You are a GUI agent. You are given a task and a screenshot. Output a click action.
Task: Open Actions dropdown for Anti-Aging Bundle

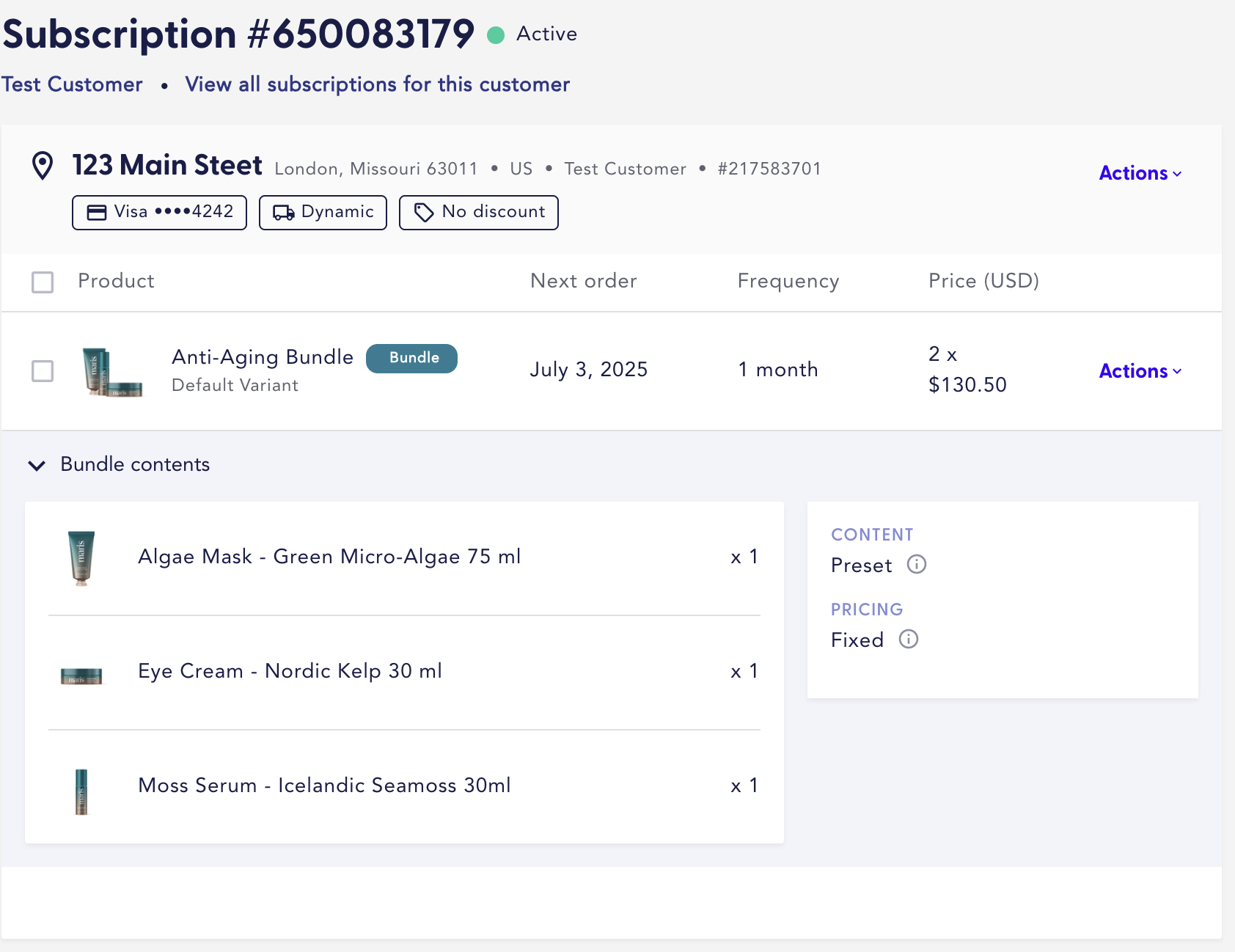1140,371
